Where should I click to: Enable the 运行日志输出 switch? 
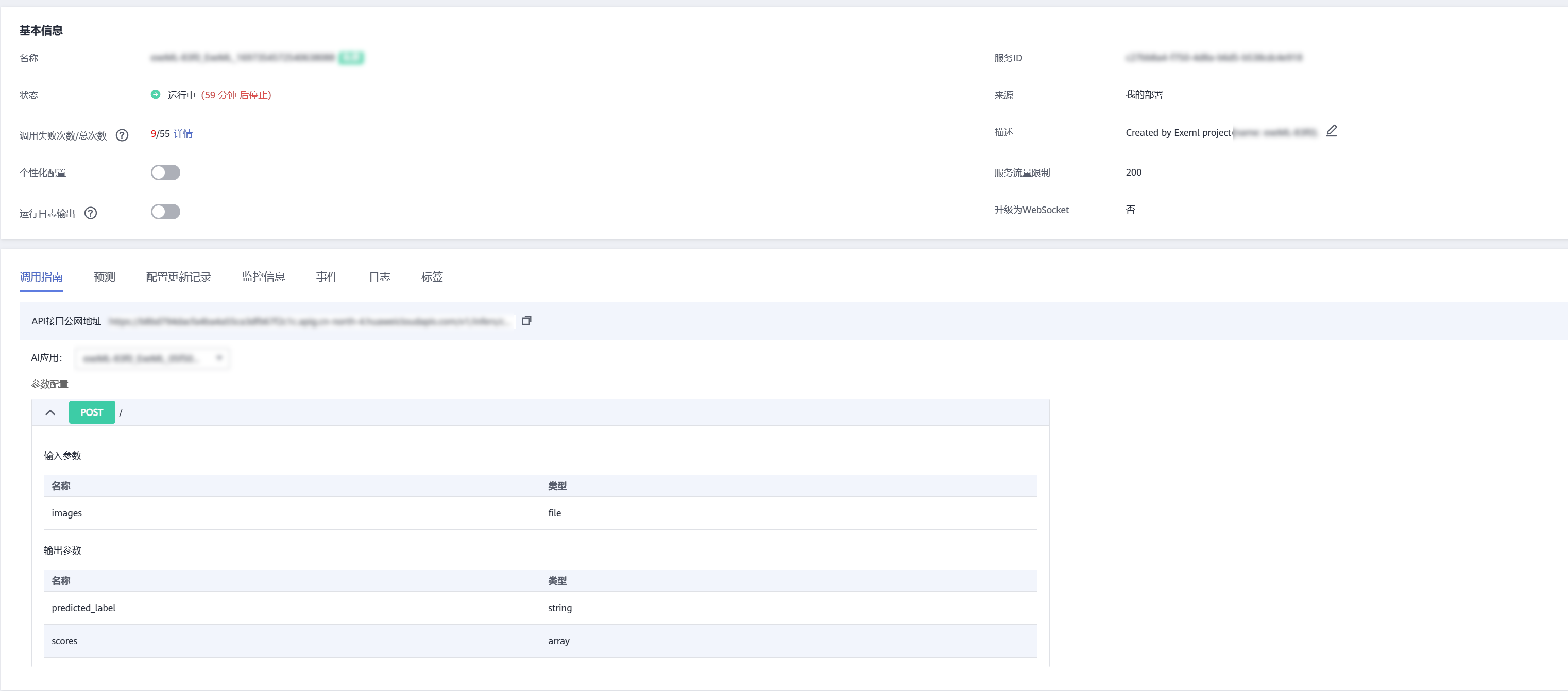tap(165, 212)
